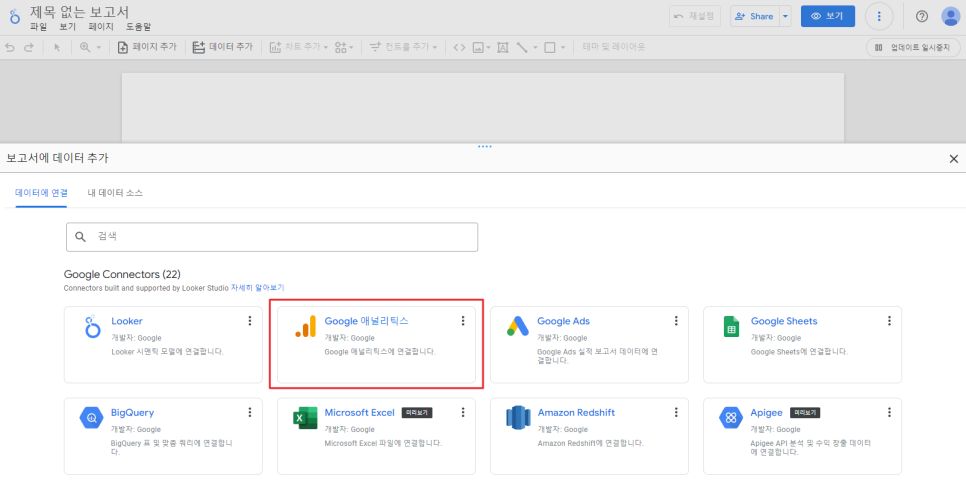Select the Google Ads connector
This screenshot has width=966, height=482.
point(590,345)
